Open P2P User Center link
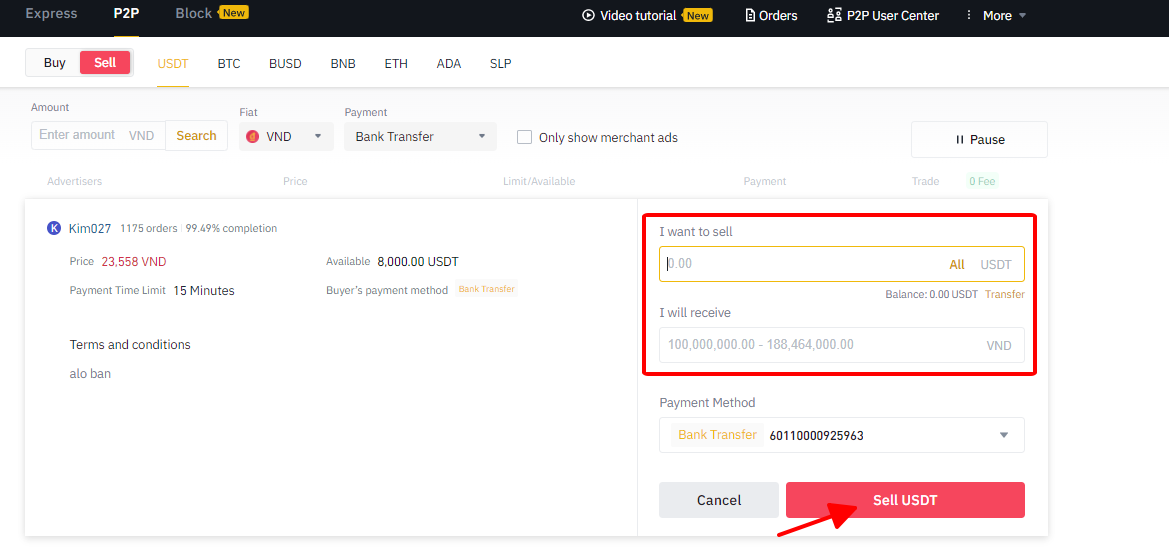Screen dimensions: 1169x547 tap(893, 16)
